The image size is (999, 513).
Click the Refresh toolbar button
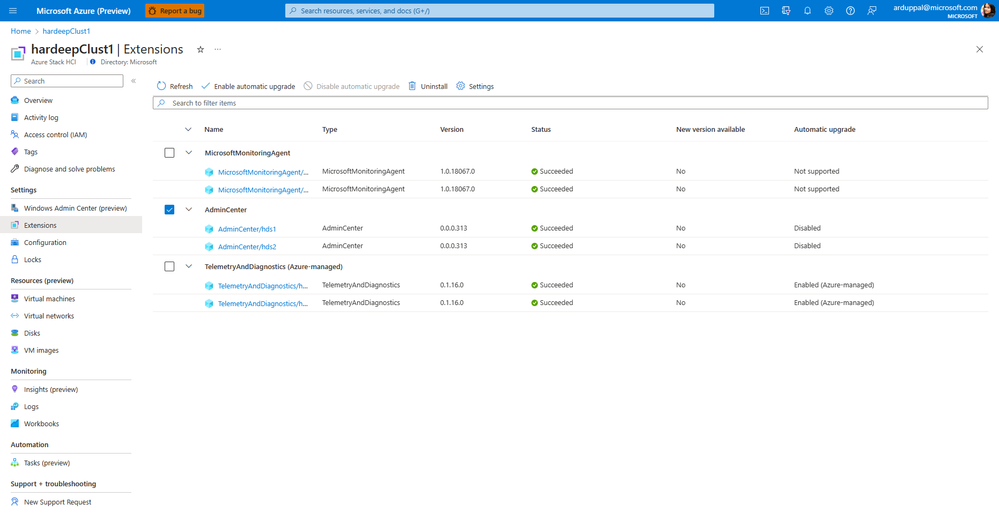tap(175, 86)
